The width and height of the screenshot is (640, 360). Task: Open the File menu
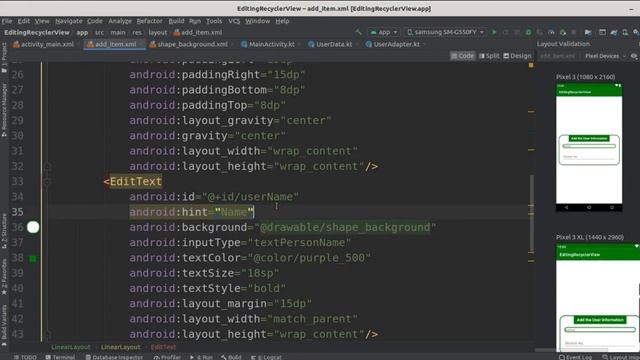point(7,21)
